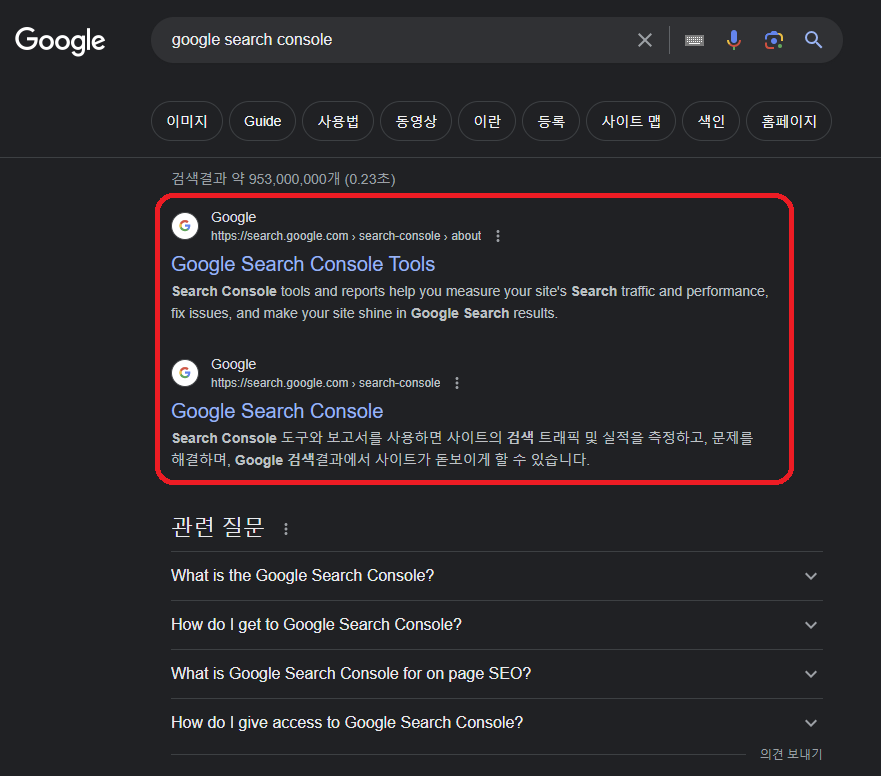
Task: Expand How do I give access question
Action: pos(497,722)
